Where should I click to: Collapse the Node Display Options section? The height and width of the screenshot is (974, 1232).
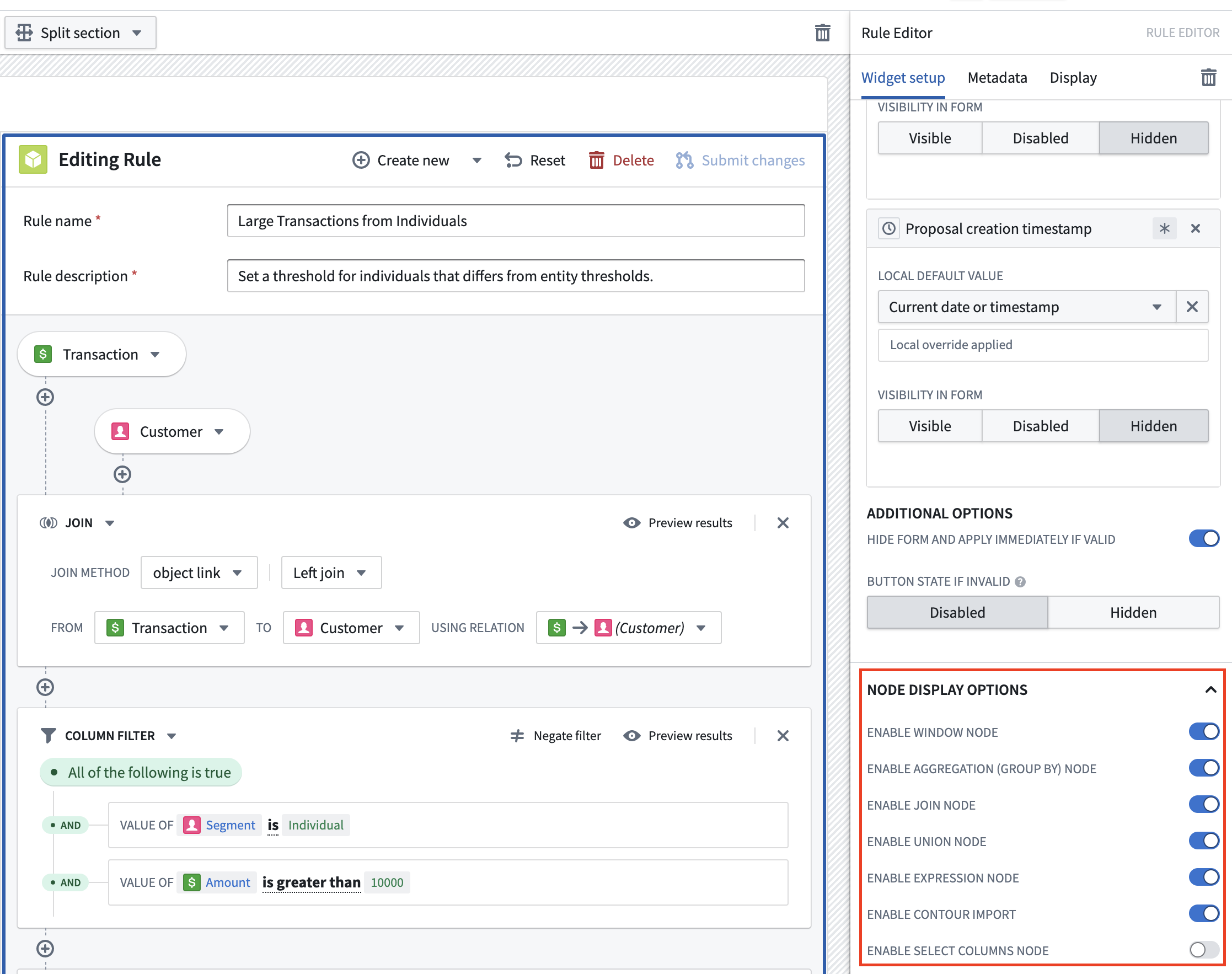1211,689
